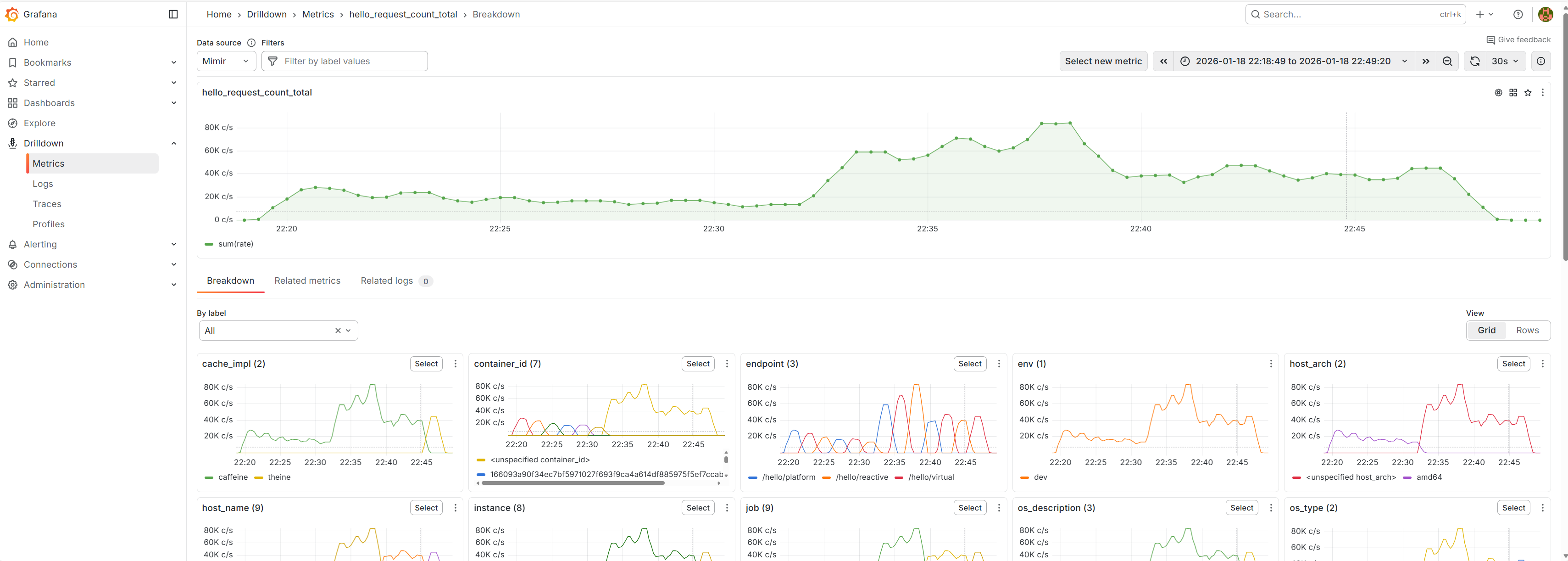
Task: Click Select on the endpoint (3) panel
Action: pos(970,363)
